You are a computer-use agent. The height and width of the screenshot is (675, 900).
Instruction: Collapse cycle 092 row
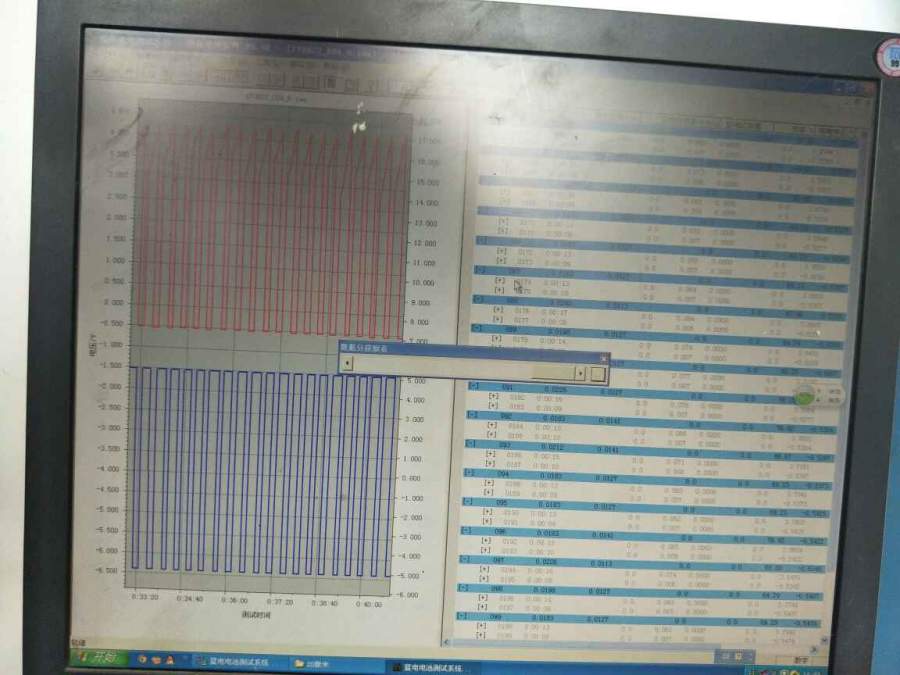click(x=472, y=414)
